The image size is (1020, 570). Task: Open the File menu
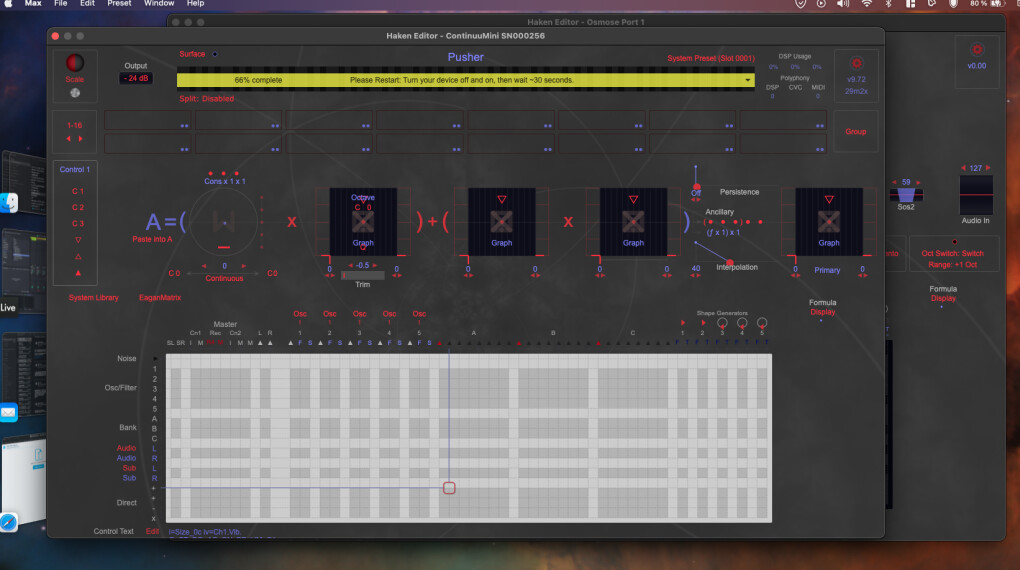pos(60,3)
